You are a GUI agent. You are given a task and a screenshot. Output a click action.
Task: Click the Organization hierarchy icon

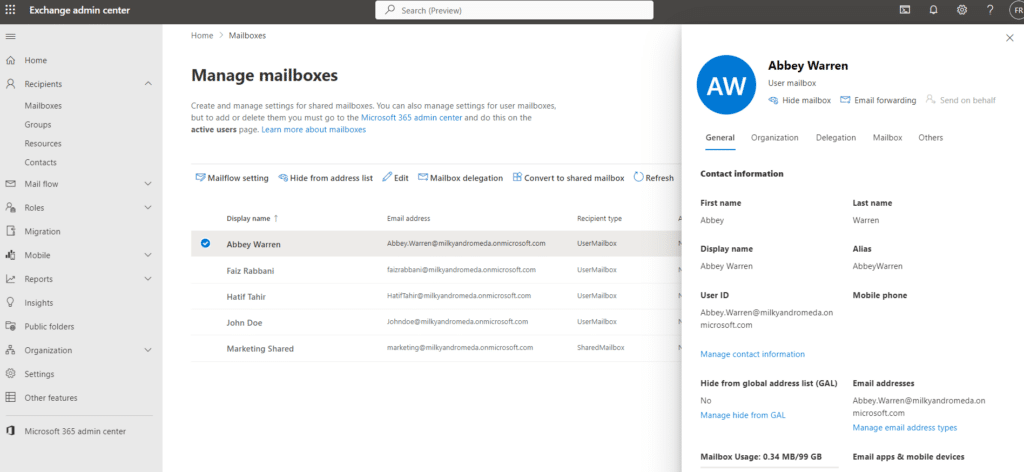coord(10,350)
